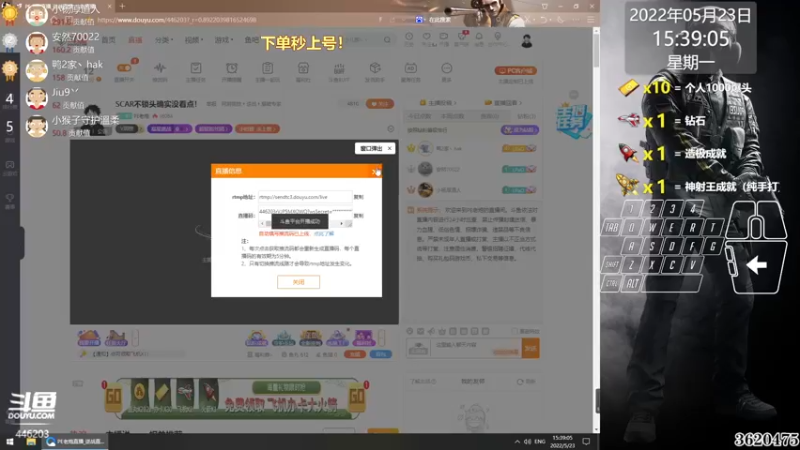Click the sound waveform tool icon
Image resolution: width=800 pixels, height=450 pixels.
[160, 68]
